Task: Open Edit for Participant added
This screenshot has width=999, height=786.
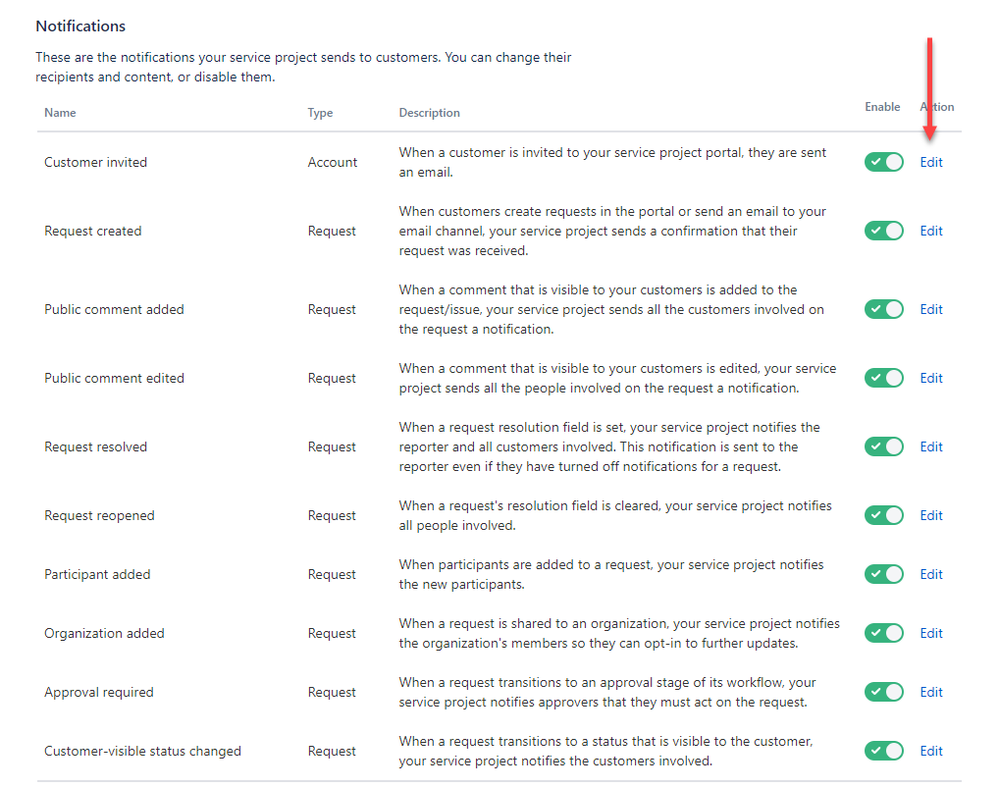Action: pos(931,574)
